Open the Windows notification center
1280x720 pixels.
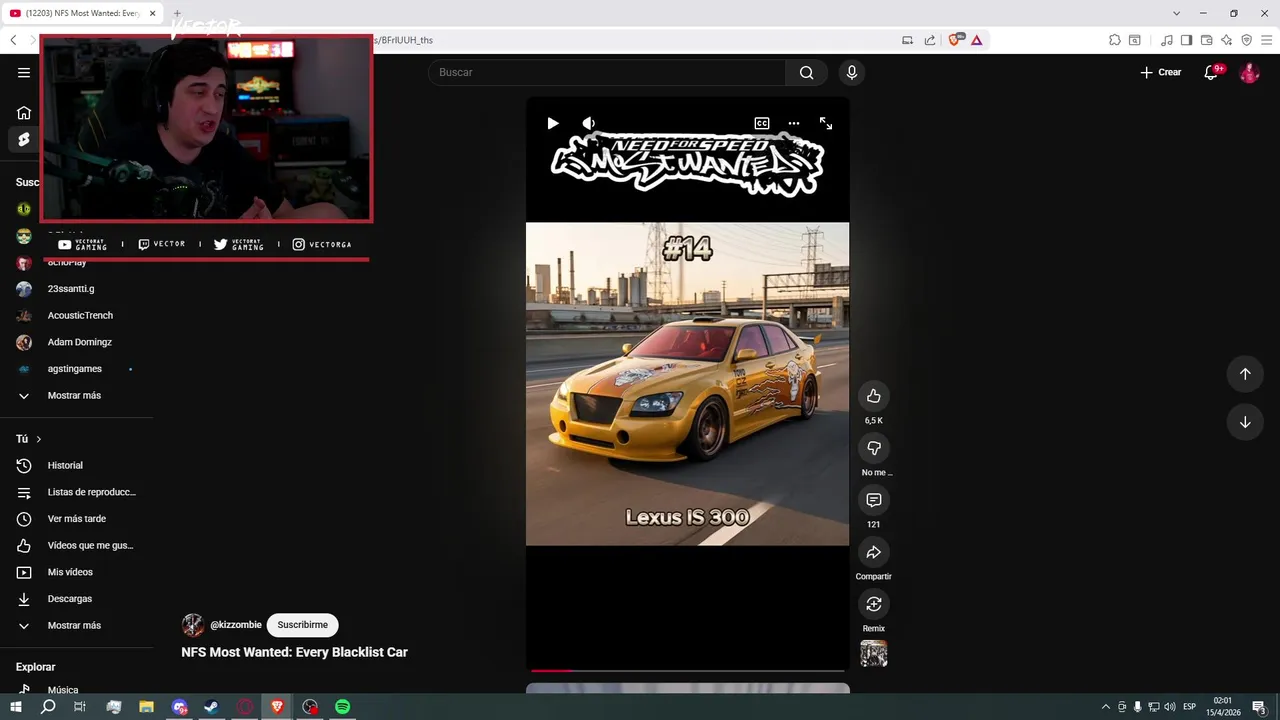(x=1259, y=707)
